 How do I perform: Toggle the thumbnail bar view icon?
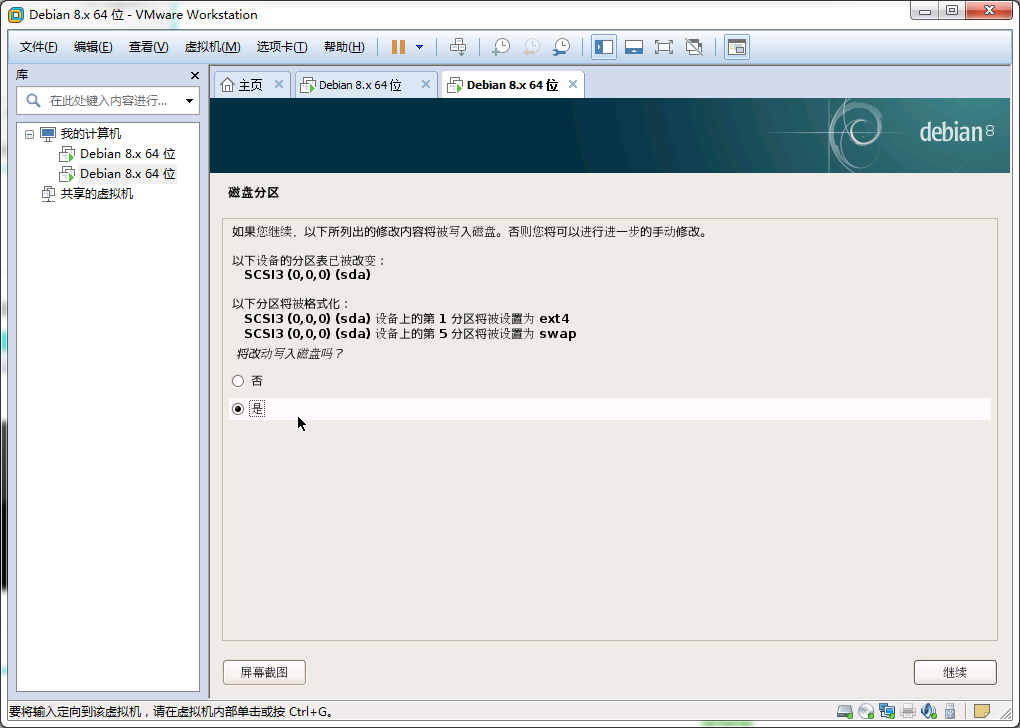tap(634, 47)
